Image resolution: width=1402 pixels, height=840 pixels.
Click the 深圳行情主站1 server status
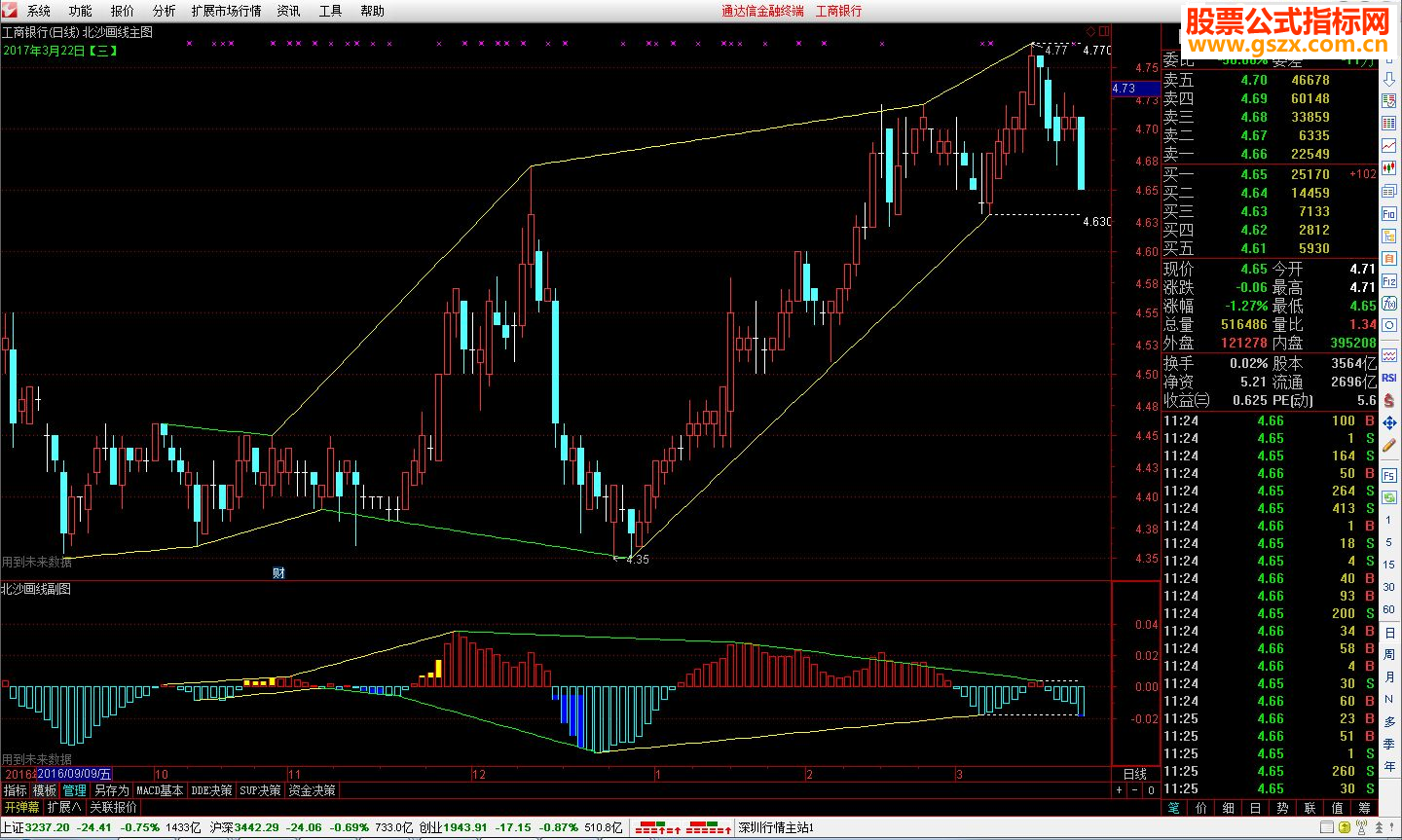pos(776,827)
